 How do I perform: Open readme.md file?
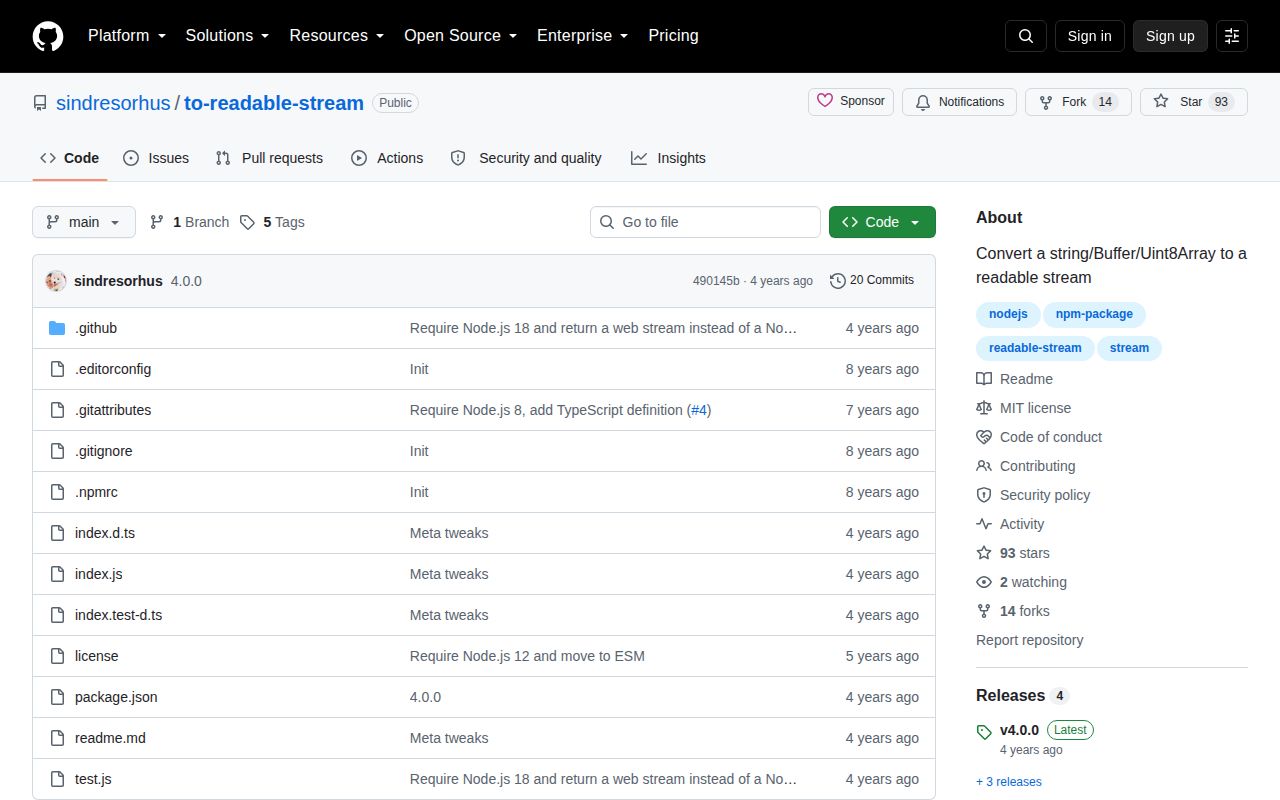[x=110, y=738]
